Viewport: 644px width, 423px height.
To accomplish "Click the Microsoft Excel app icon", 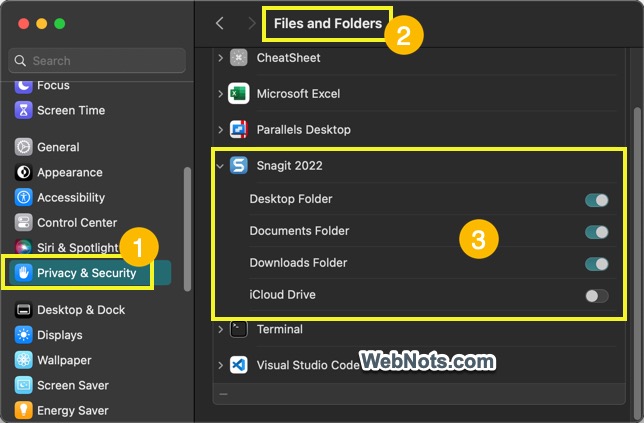I will (239, 94).
